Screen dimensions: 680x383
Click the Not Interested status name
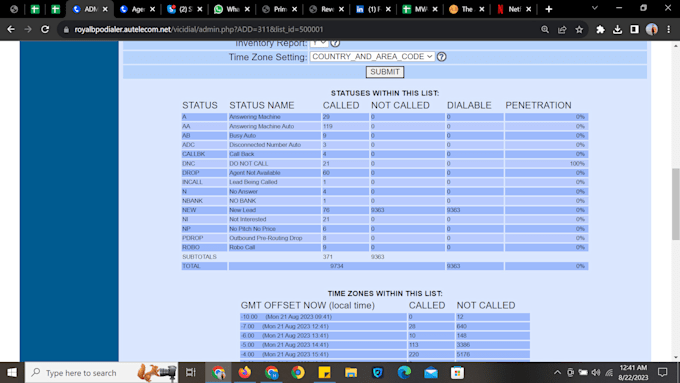[x=248, y=219]
